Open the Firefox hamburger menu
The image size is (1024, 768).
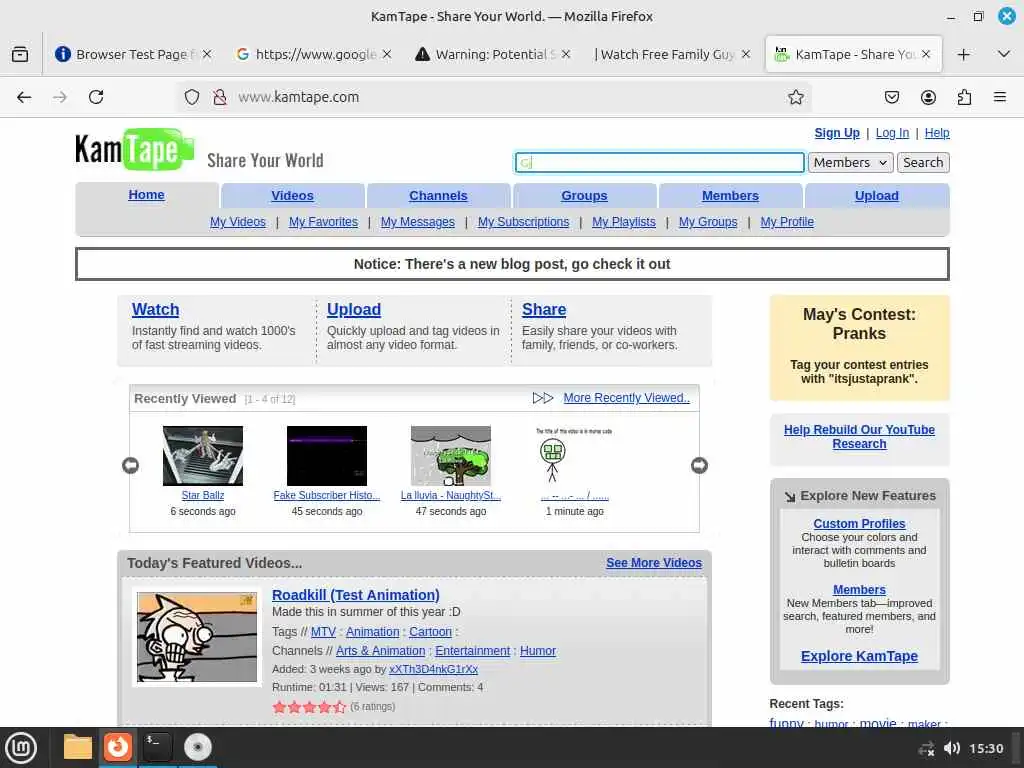coord(1000,97)
